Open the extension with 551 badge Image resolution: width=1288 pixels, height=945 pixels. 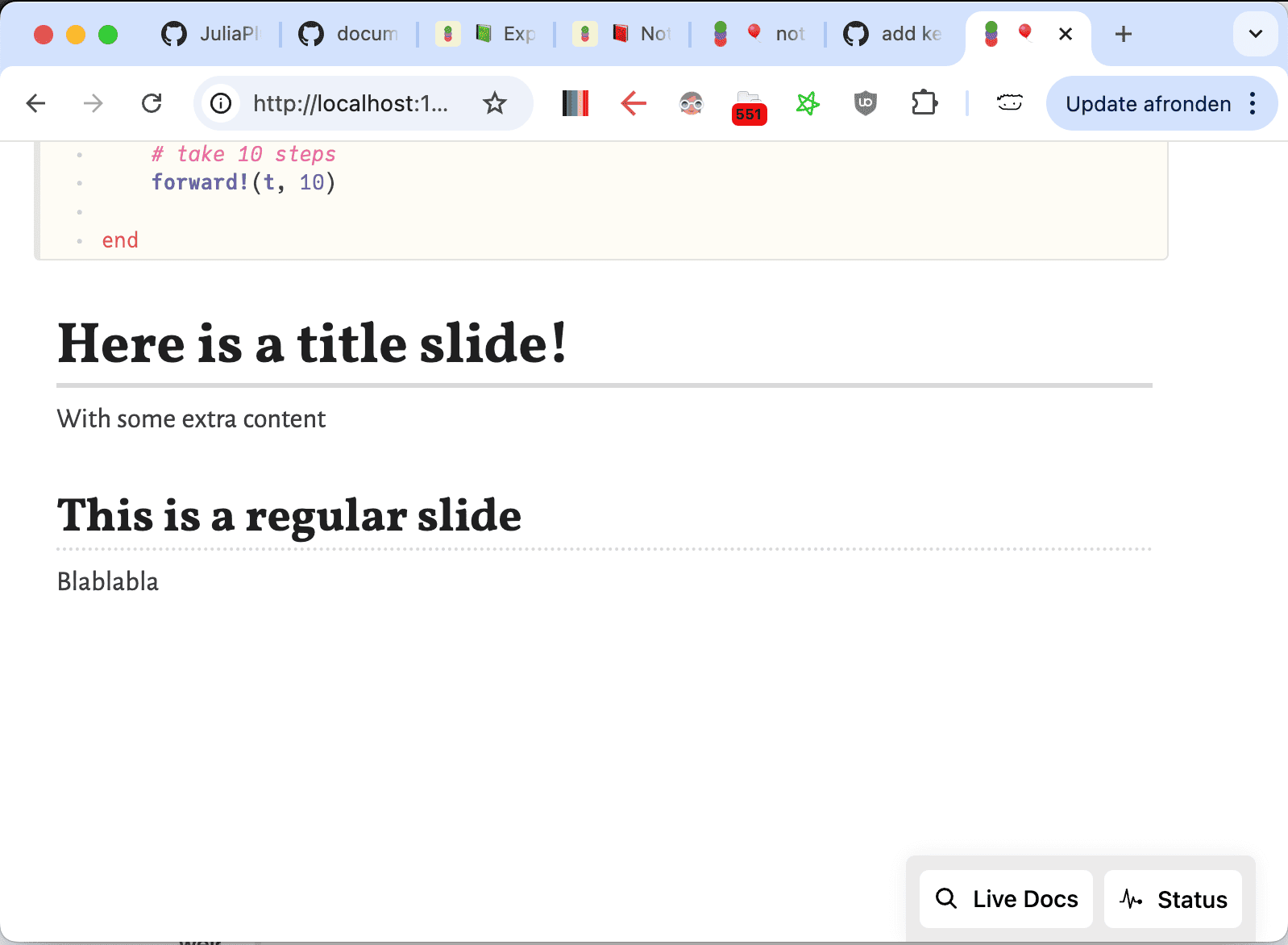click(x=749, y=106)
